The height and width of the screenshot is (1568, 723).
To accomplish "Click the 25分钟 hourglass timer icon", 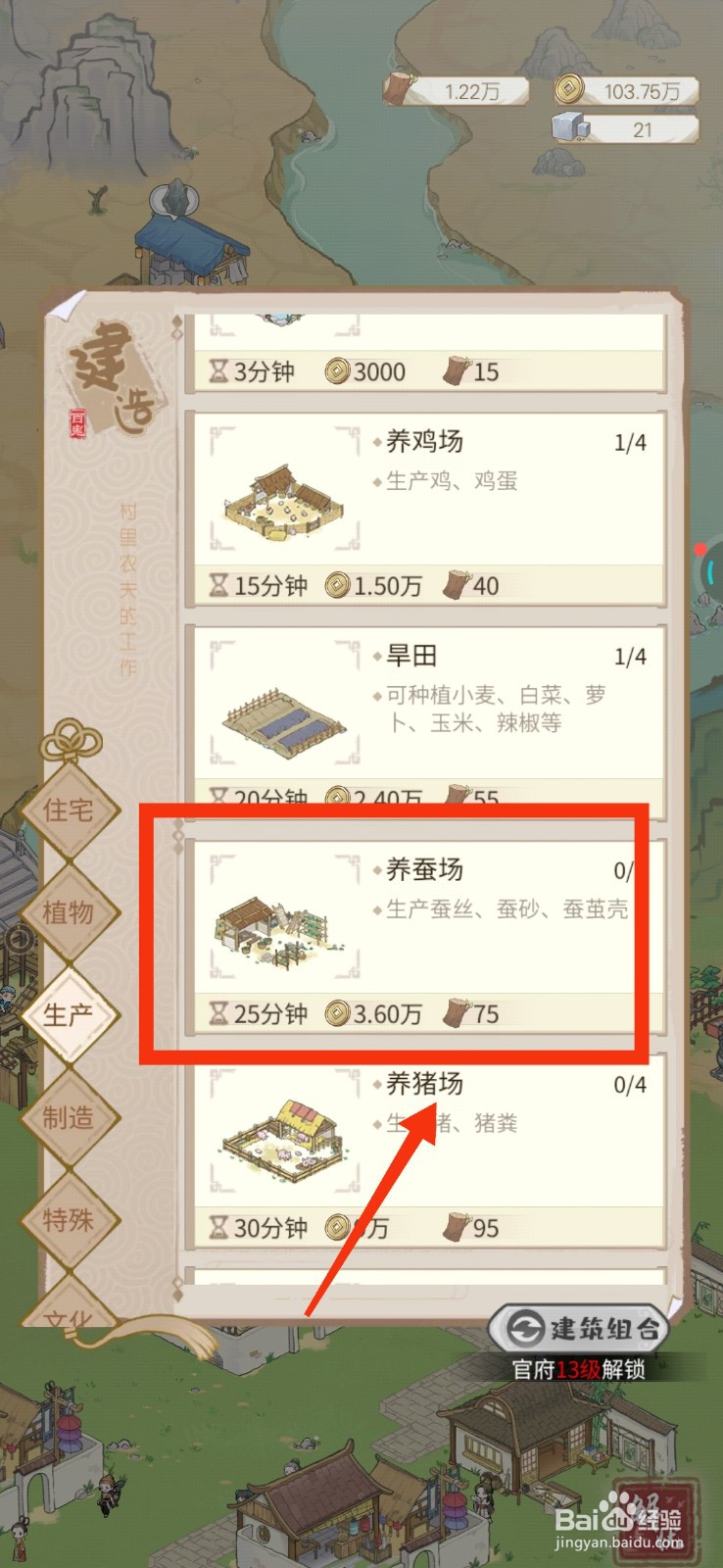I will (218, 1012).
